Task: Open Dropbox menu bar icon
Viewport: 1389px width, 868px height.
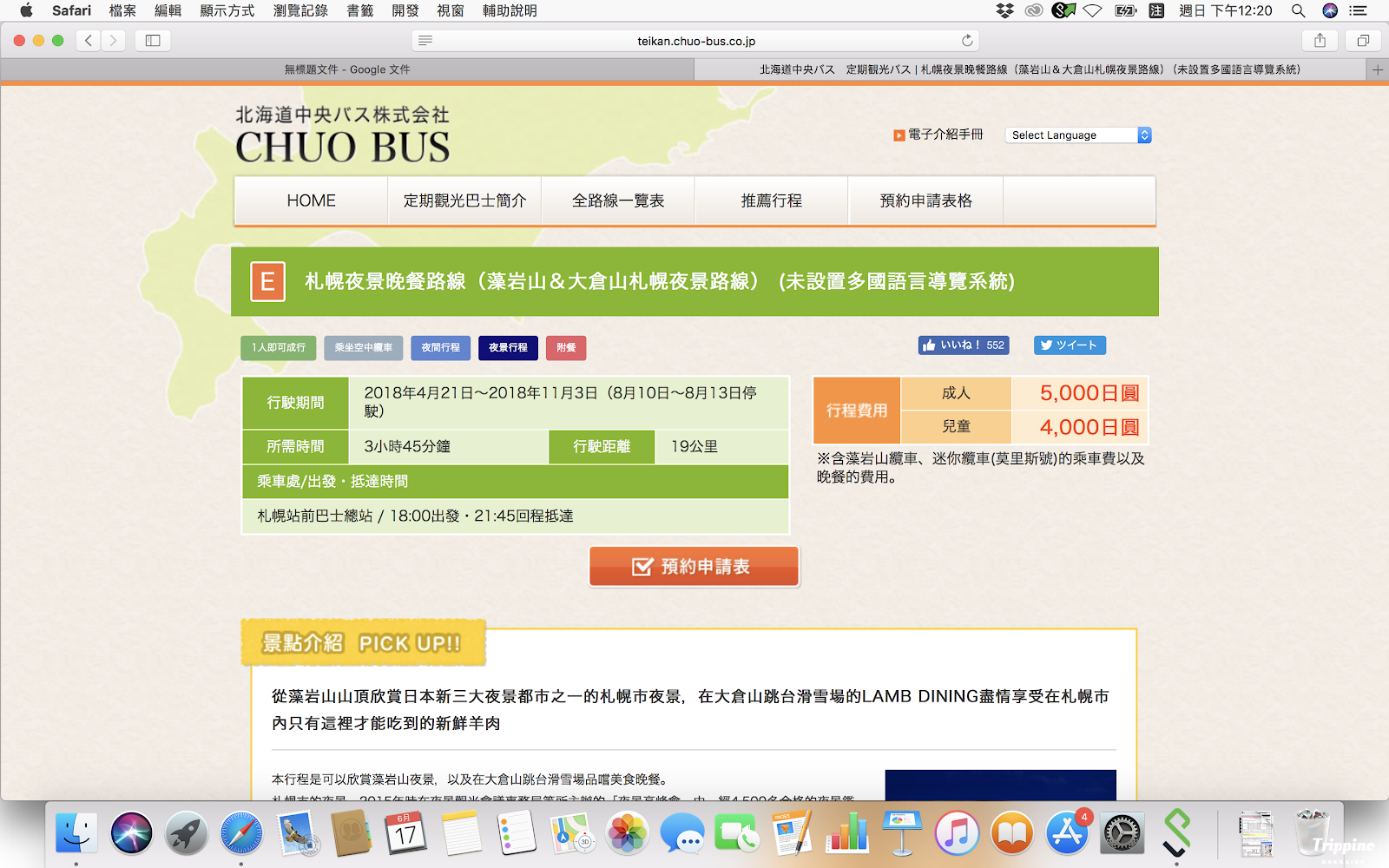Action: point(1005,10)
